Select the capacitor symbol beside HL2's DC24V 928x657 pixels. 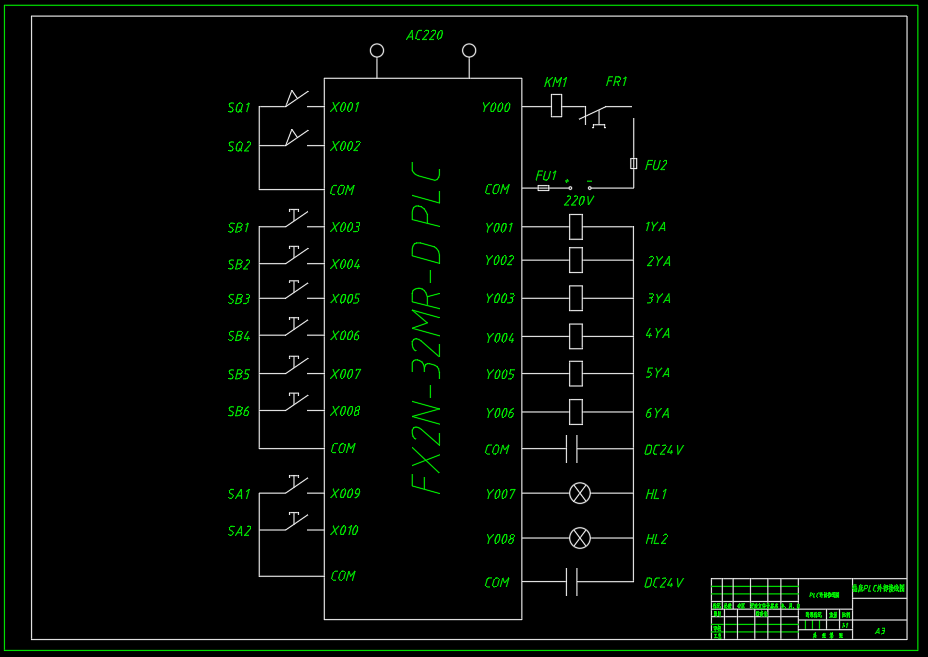(x=572, y=582)
